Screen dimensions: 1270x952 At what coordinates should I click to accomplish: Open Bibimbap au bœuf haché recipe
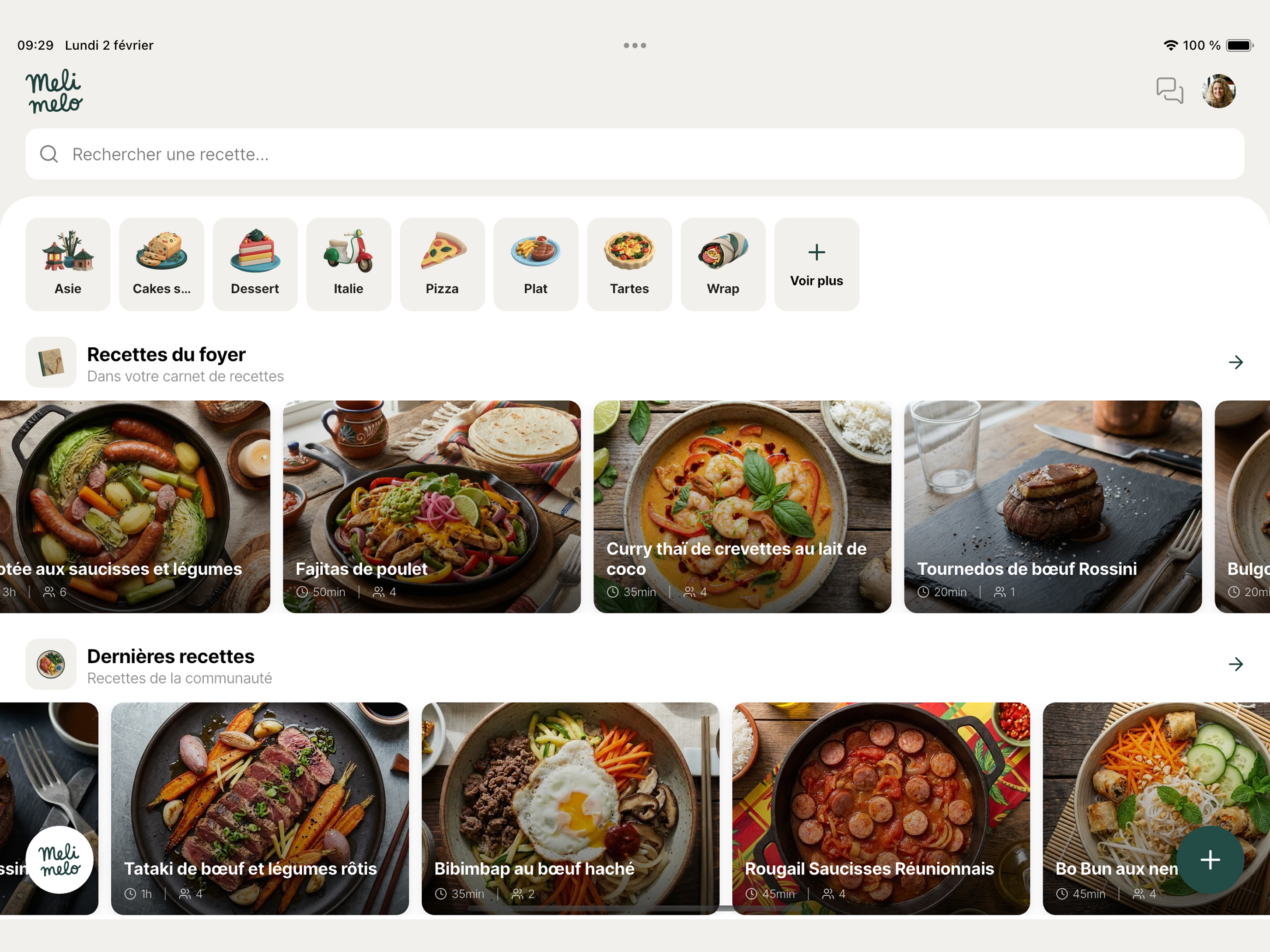coord(570,809)
